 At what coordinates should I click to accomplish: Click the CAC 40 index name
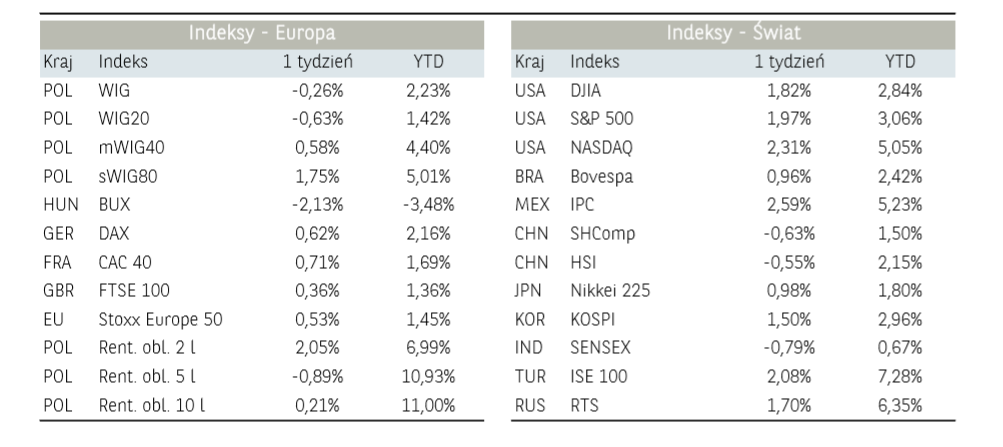pyautogui.click(x=125, y=262)
